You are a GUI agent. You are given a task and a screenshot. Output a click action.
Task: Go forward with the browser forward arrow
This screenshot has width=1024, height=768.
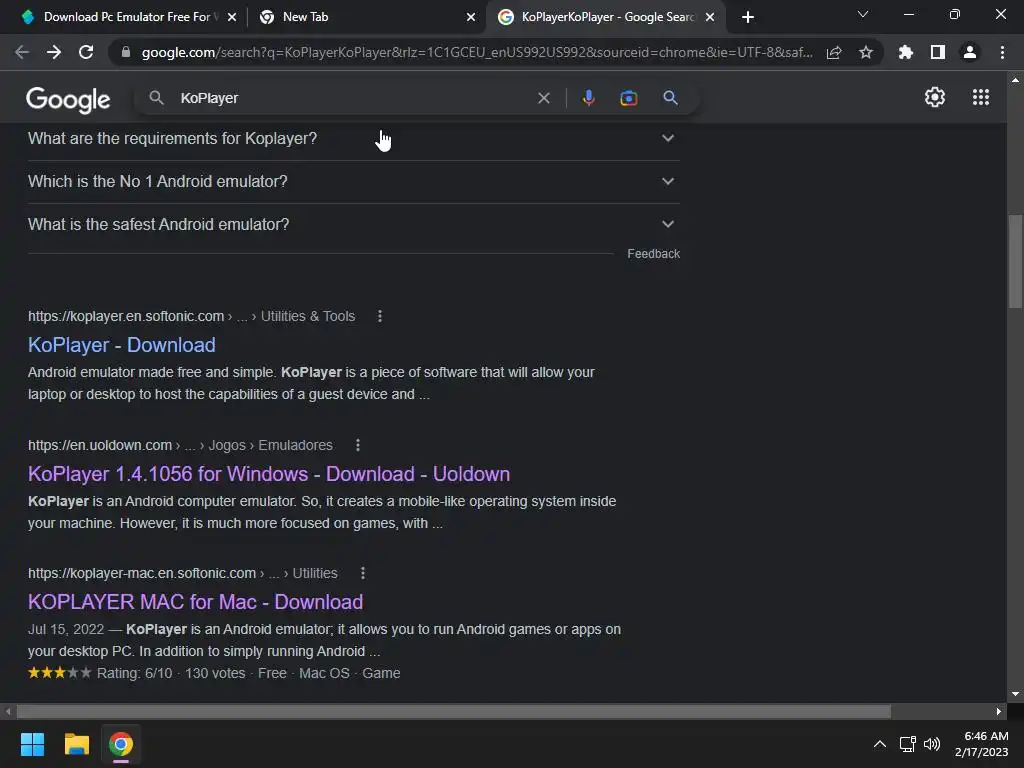click(x=54, y=52)
